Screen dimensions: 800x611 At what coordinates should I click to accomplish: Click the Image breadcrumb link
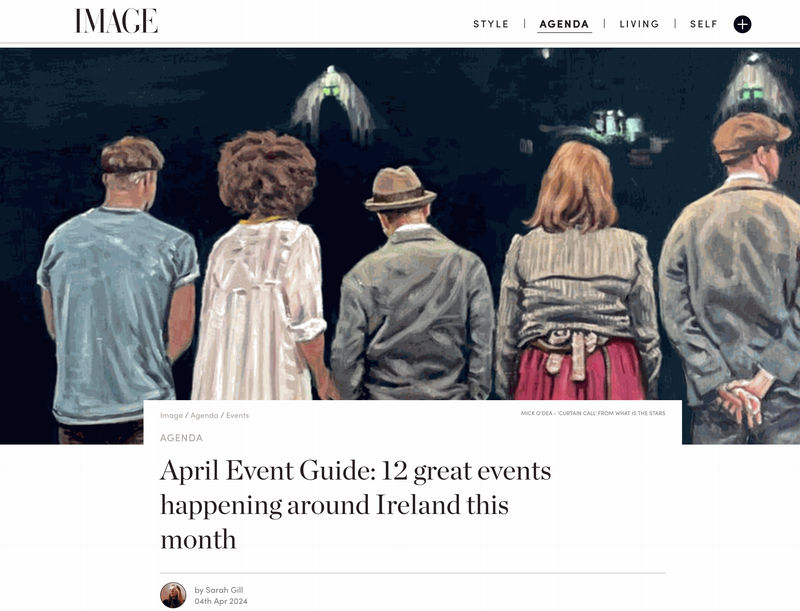pyautogui.click(x=171, y=415)
